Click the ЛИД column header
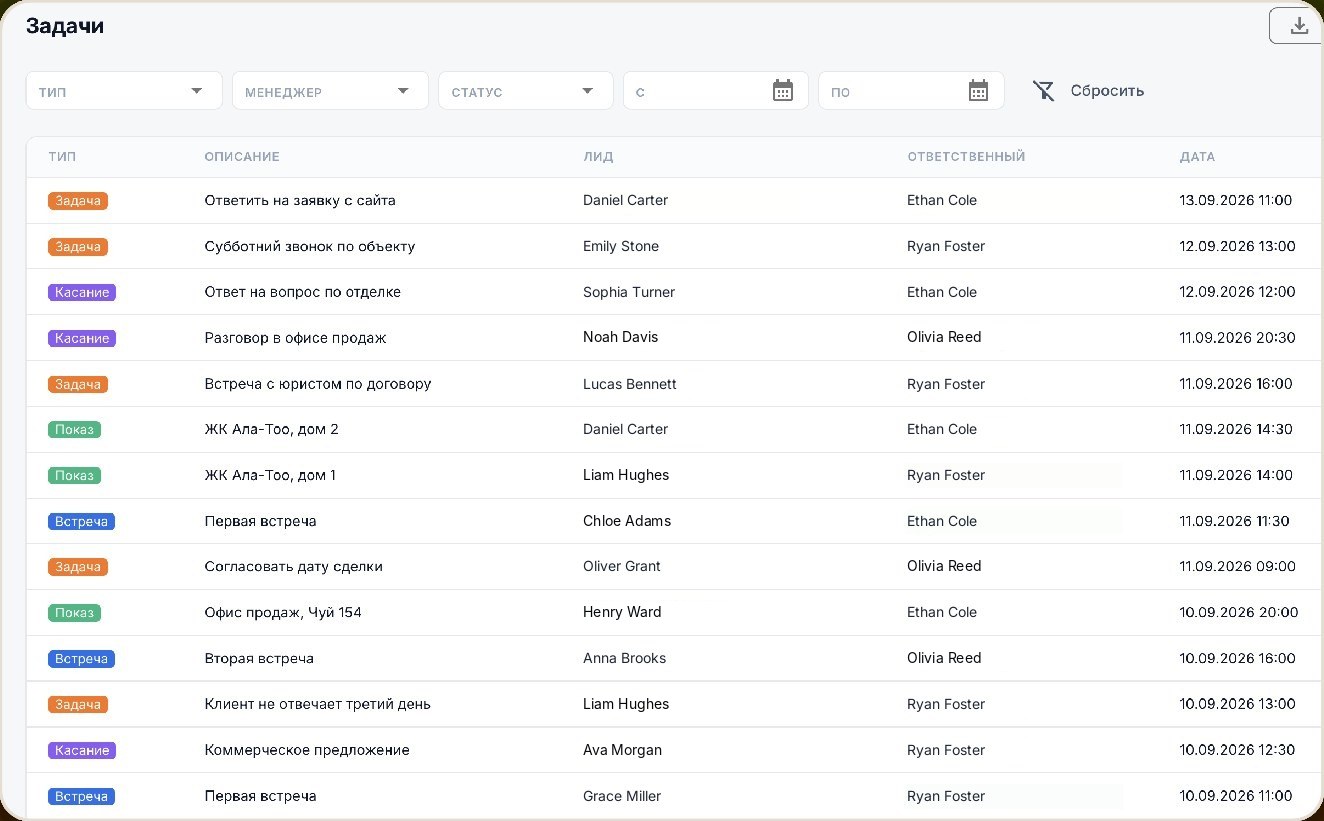 (x=598, y=157)
